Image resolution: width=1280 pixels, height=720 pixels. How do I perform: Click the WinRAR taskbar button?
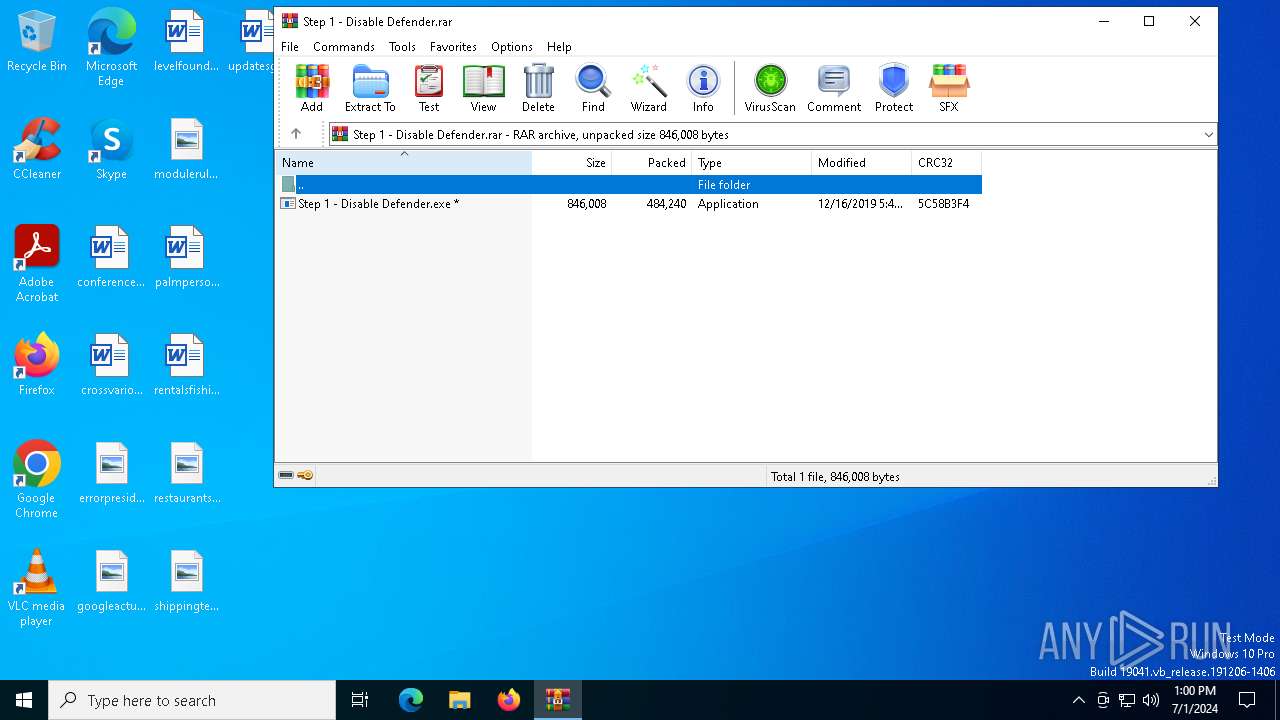coord(557,700)
